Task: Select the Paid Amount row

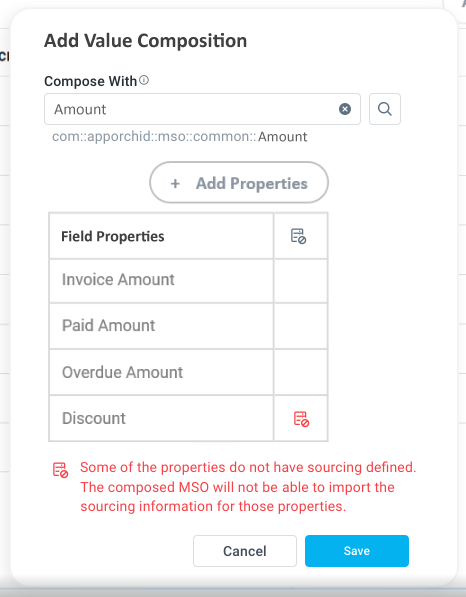Action: point(188,326)
